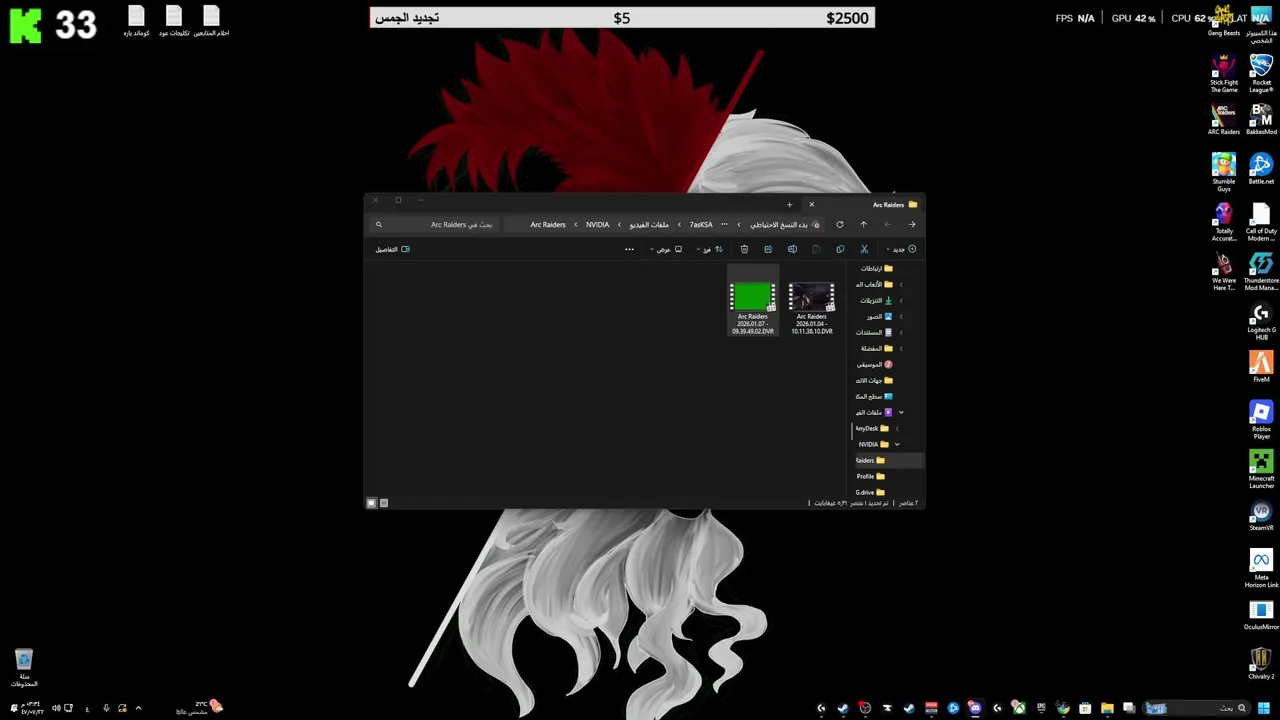Click the Cut scissors icon in Explorer toolbar

pos(864,249)
